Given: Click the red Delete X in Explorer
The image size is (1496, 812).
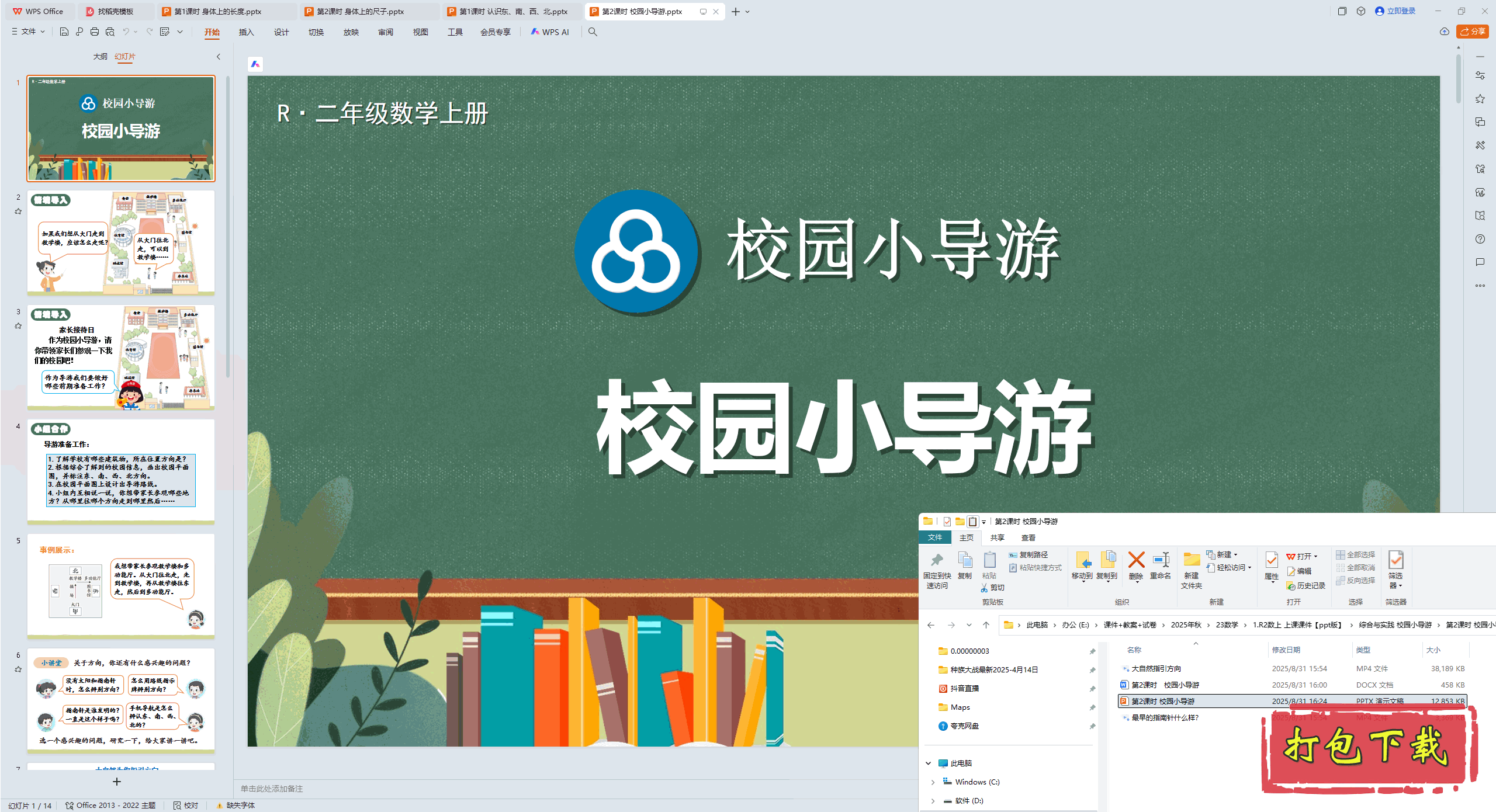Looking at the screenshot, I should (1135, 561).
